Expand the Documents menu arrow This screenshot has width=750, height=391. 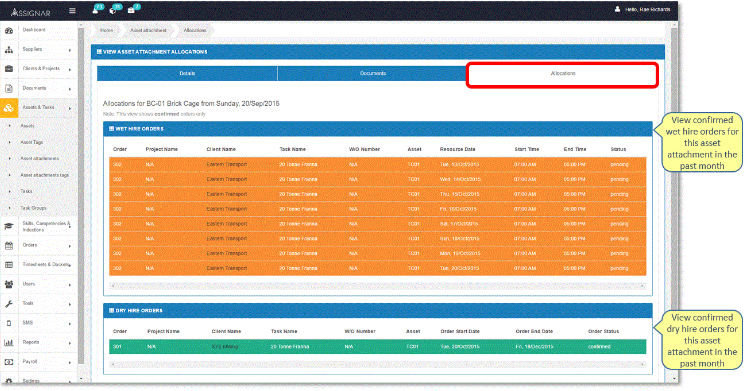pos(70,89)
